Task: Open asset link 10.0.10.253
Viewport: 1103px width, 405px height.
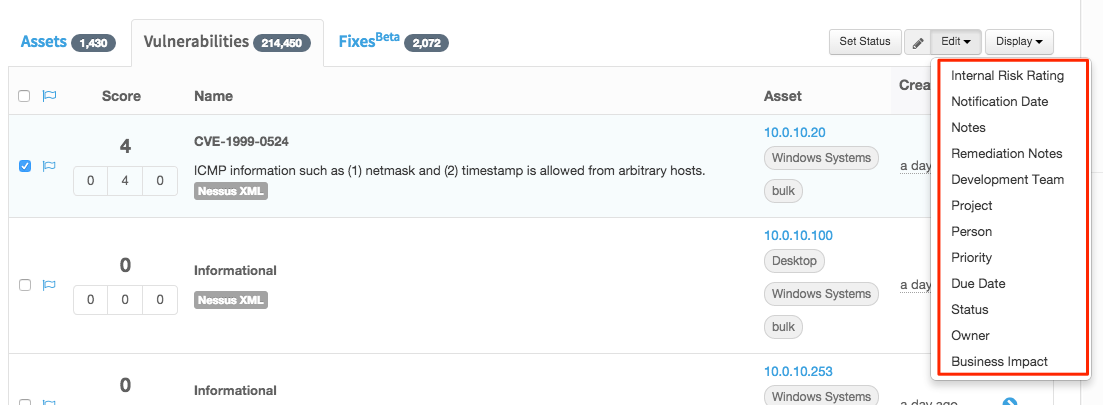Action: (798, 371)
